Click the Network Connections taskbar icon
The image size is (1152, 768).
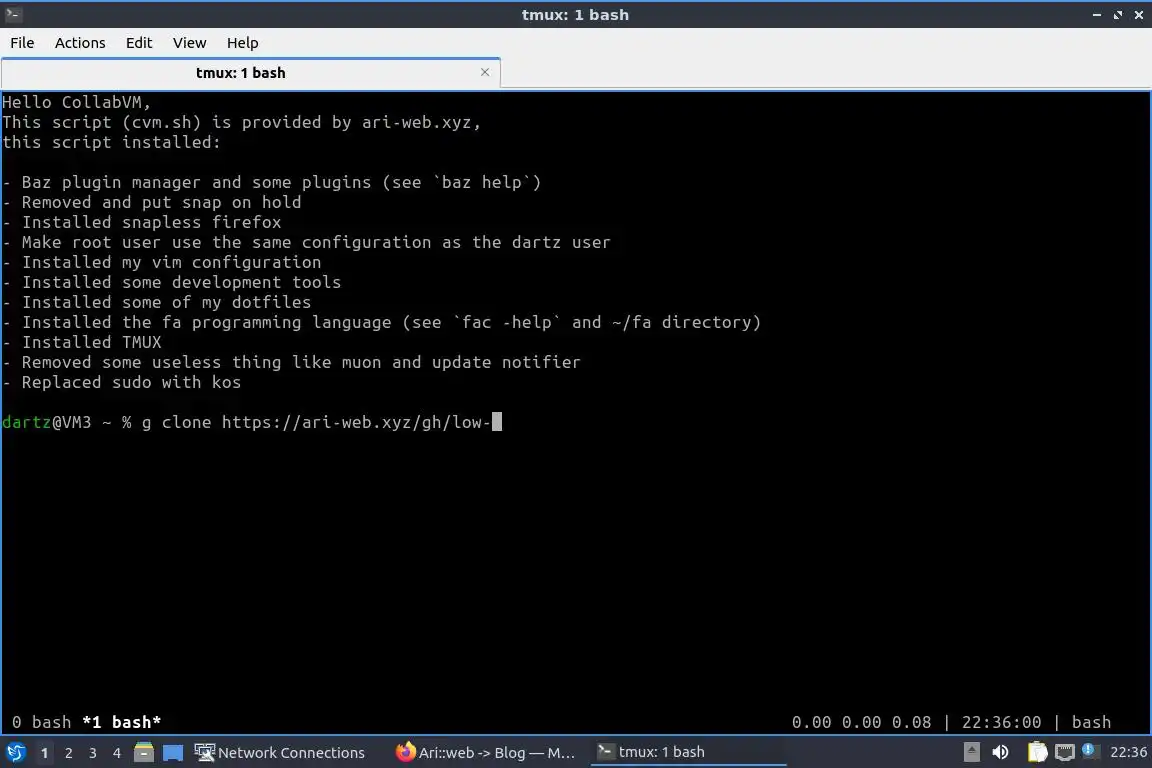pyautogui.click(x=204, y=752)
